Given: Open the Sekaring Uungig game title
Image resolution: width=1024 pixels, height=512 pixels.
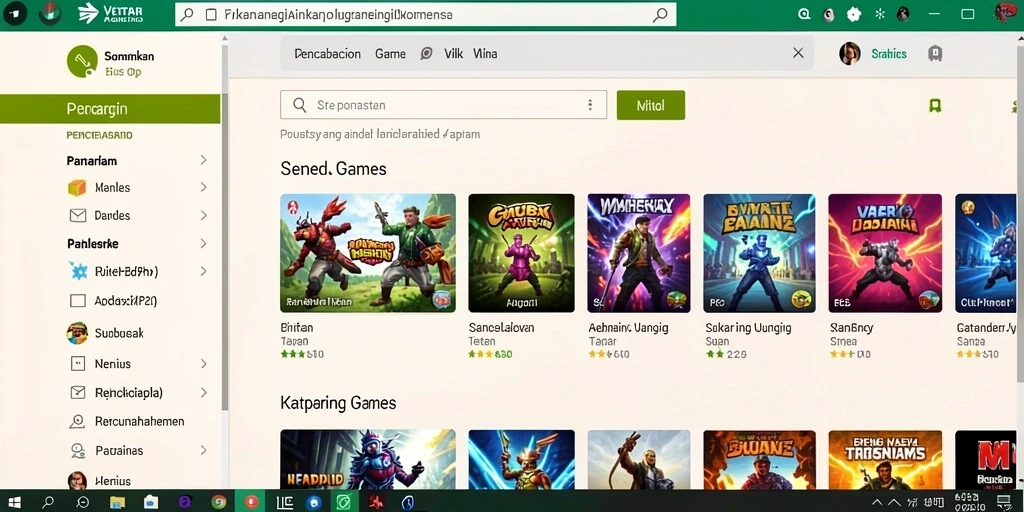Looking at the screenshot, I should pyautogui.click(x=748, y=328).
